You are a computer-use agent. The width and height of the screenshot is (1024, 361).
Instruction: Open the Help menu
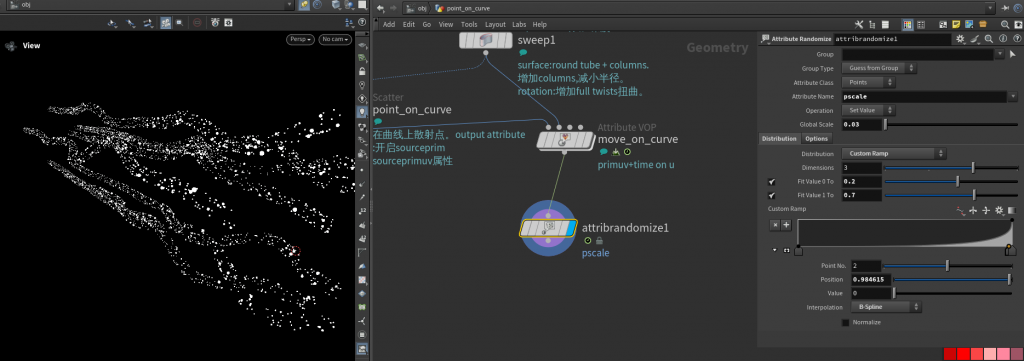pyautogui.click(x=539, y=25)
